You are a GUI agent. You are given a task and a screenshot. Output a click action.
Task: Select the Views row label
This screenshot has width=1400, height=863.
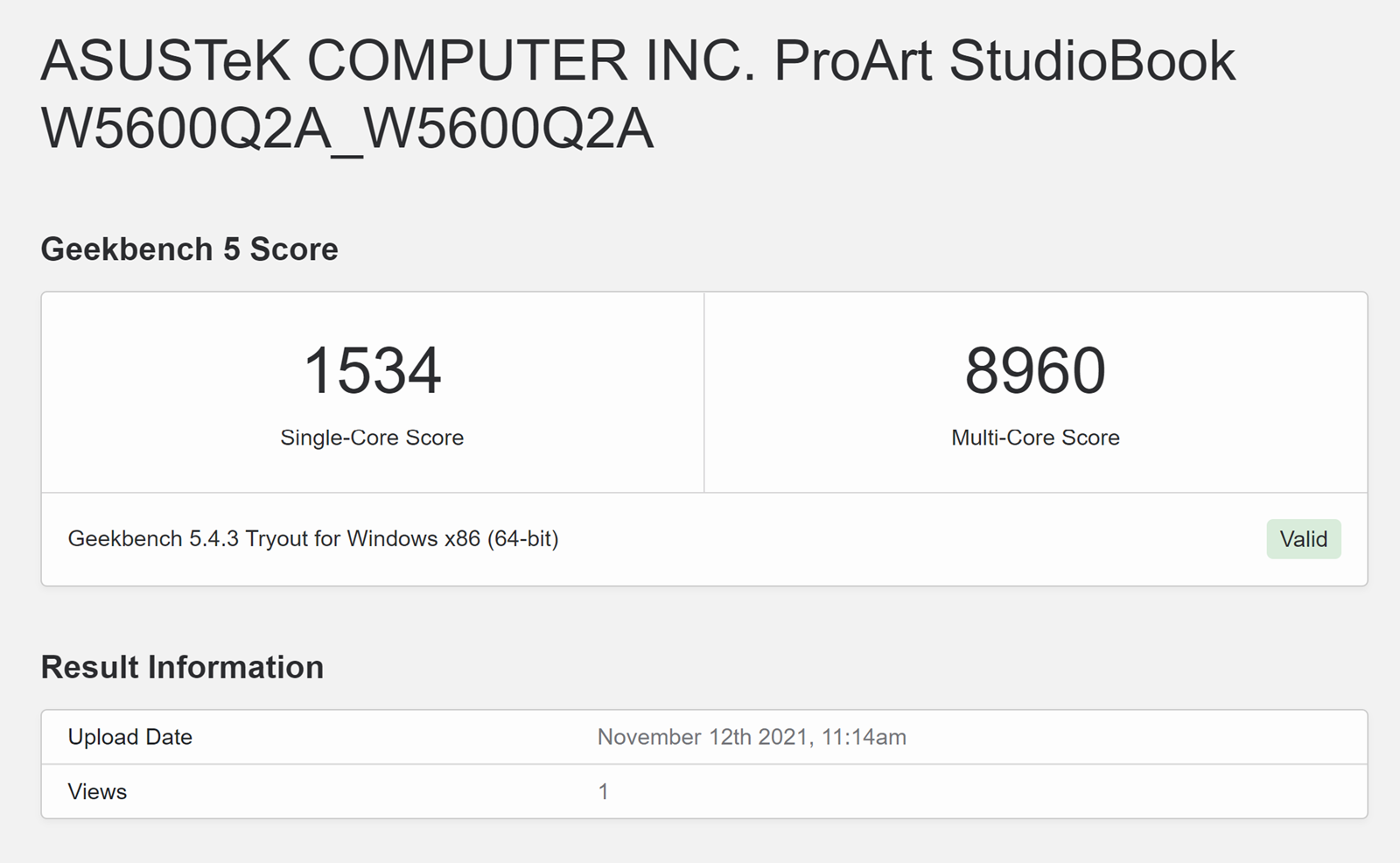click(x=97, y=791)
